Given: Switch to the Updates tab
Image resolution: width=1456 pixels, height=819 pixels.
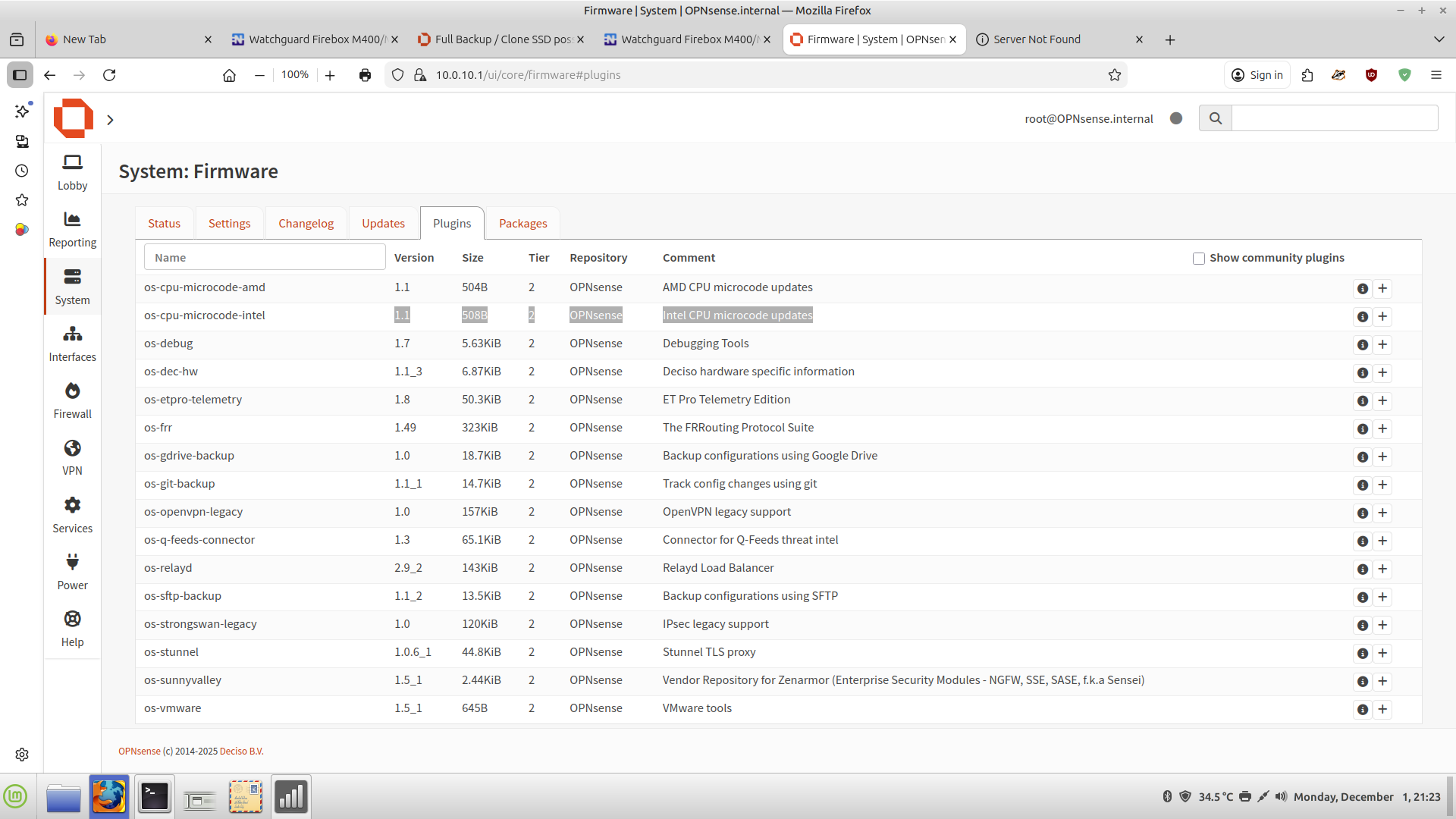Looking at the screenshot, I should click(x=382, y=223).
